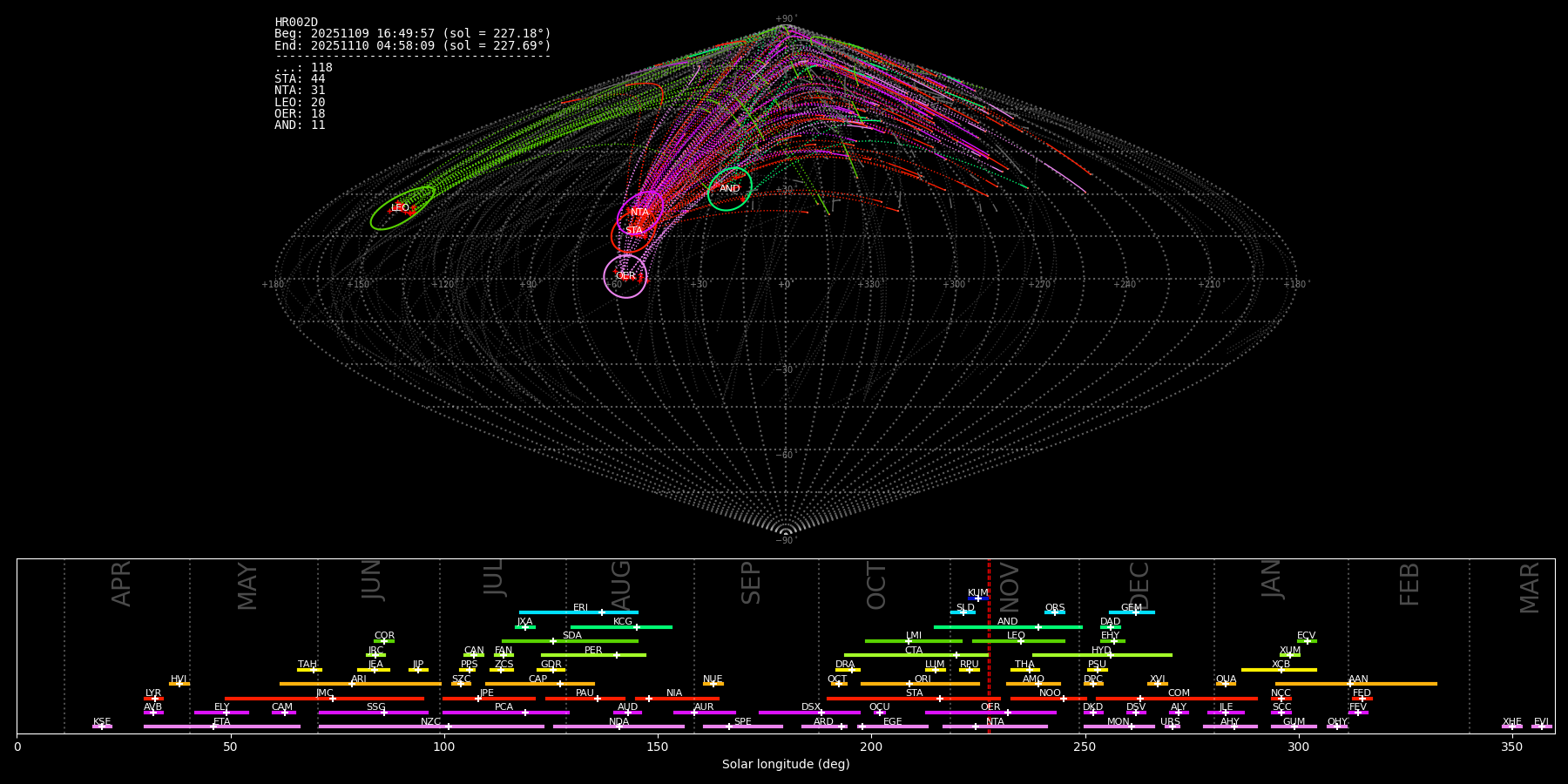Click the KUM blue shower bar
The width and height of the screenshot is (1568, 784).
pyautogui.click(x=977, y=598)
